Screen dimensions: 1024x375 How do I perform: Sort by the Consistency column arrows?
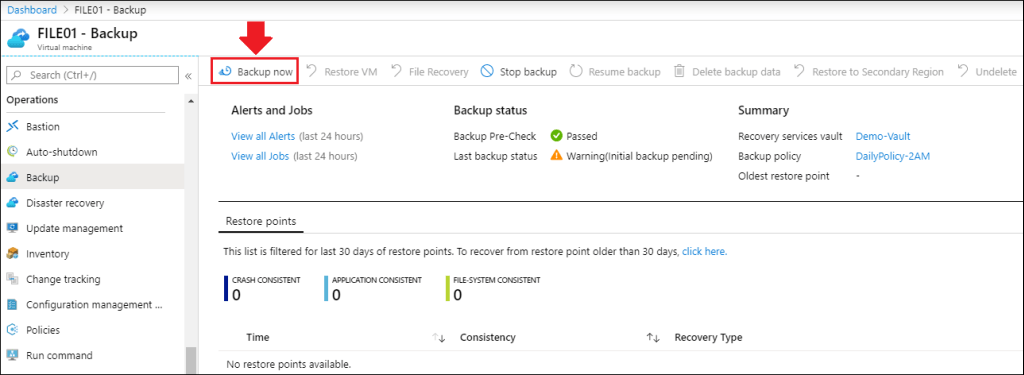(x=653, y=338)
